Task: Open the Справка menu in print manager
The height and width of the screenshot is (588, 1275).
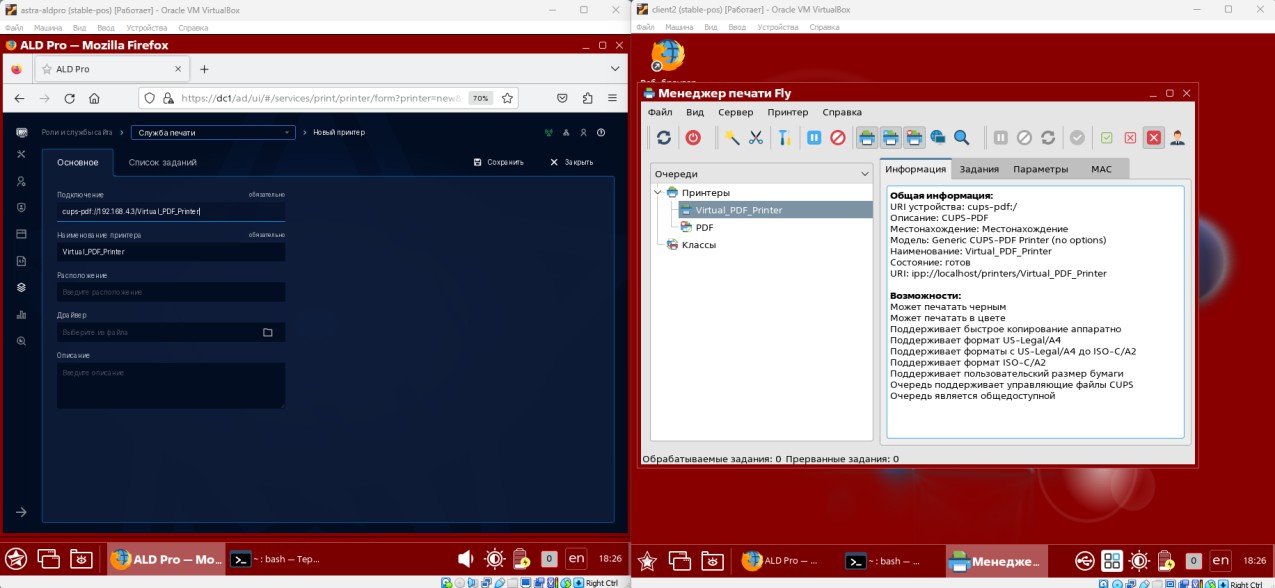Action: pos(841,112)
